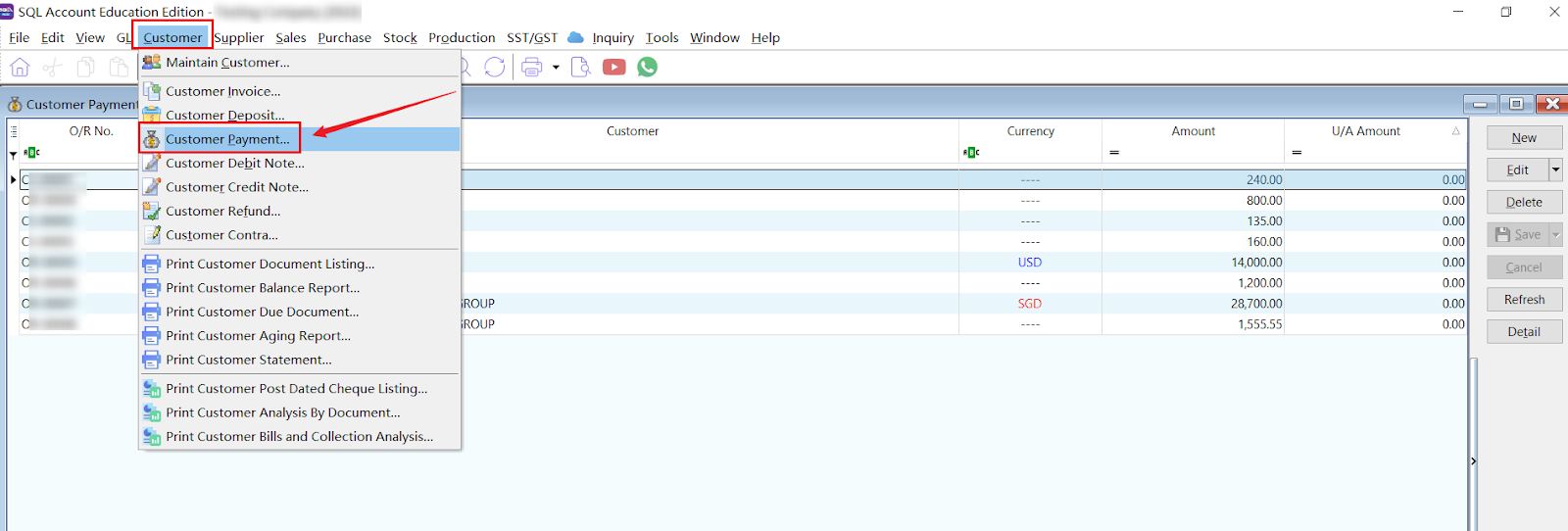Image resolution: width=1568 pixels, height=531 pixels.
Task: Open the print preview document icon
Action: (x=580, y=67)
